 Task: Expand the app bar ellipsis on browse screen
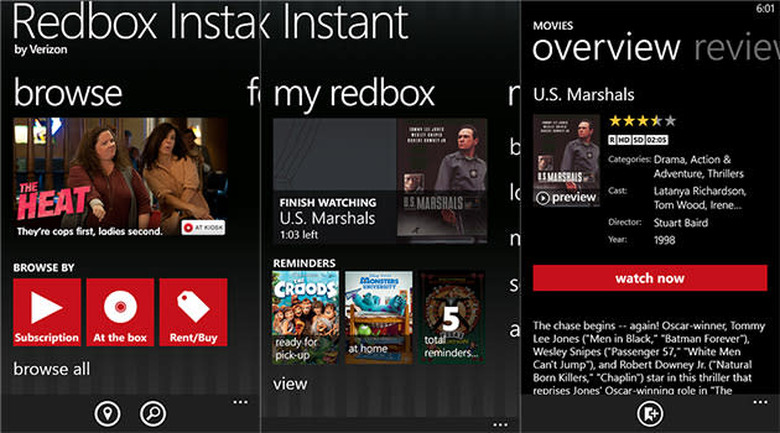coord(240,402)
